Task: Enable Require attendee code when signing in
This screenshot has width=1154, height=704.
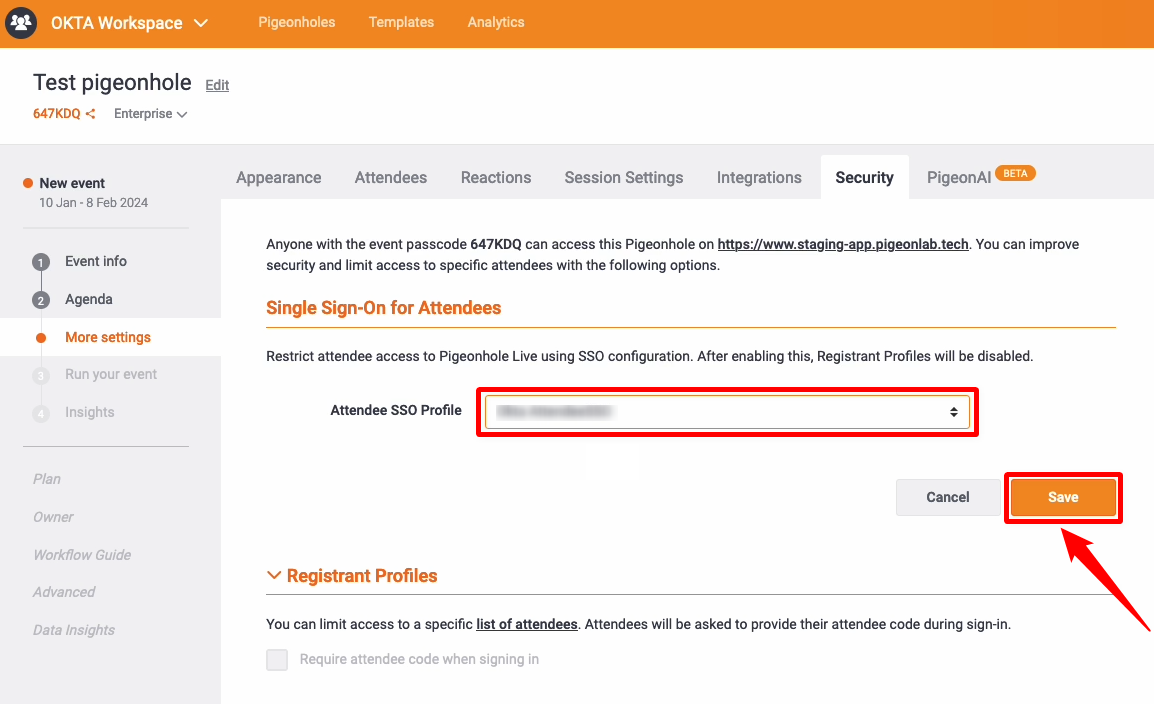Action: coord(277,660)
